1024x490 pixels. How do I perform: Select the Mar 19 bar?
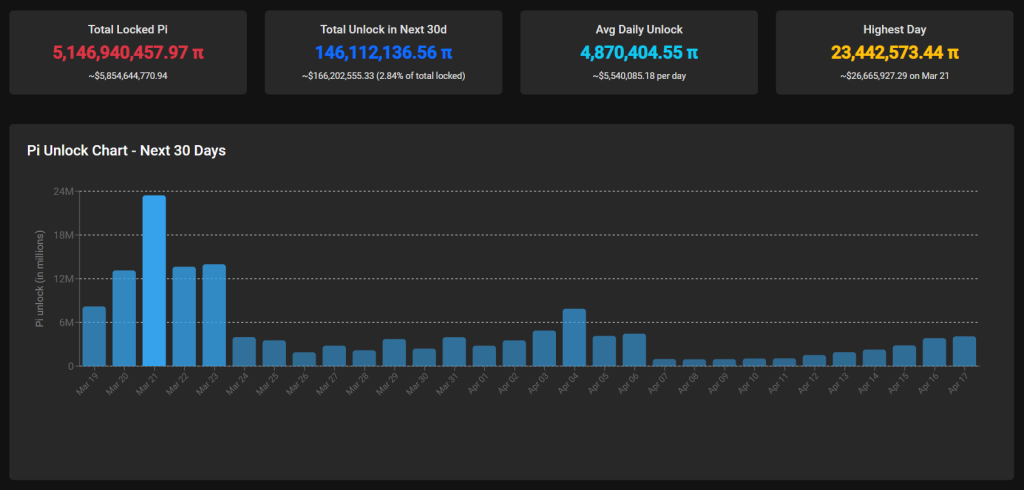pos(94,336)
